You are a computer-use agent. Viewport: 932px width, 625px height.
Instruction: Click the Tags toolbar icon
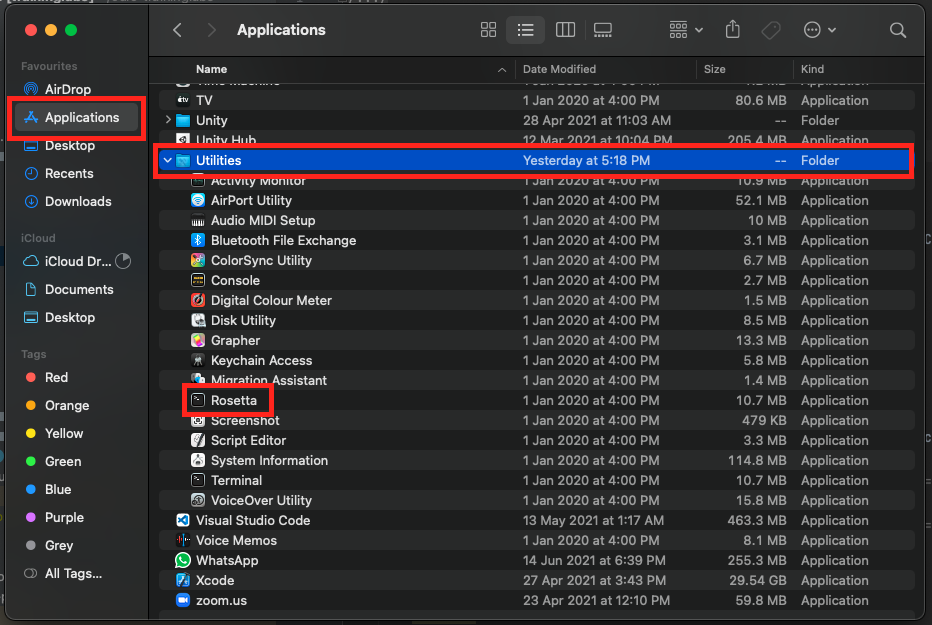click(x=771, y=30)
